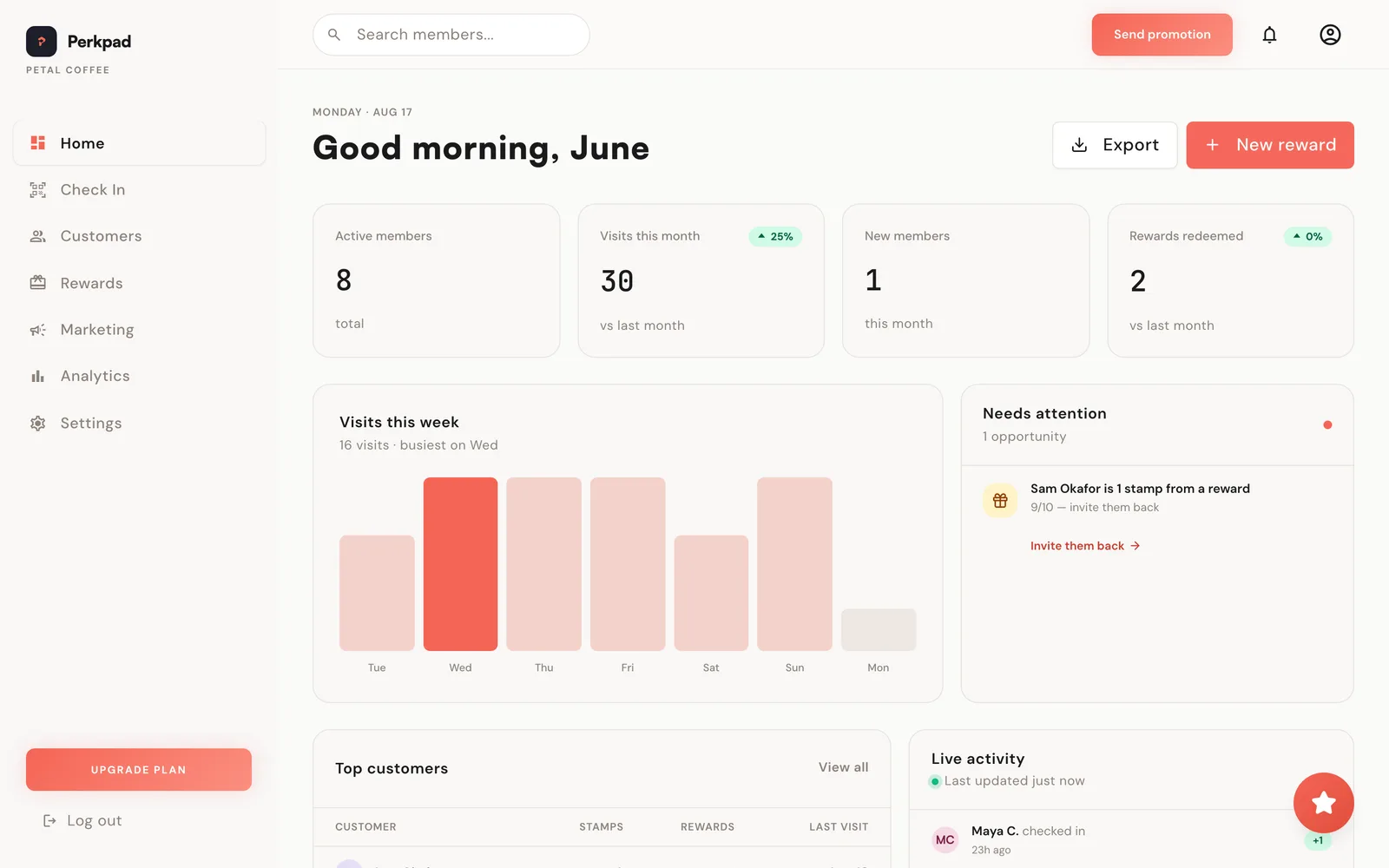
Task: Click the STAMPS column header
Action: [601, 827]
